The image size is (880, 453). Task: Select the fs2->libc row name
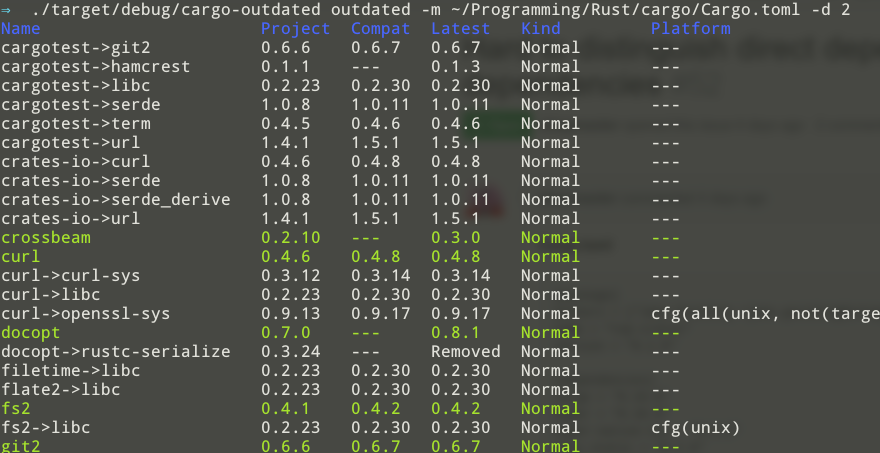tap(46, 428)
